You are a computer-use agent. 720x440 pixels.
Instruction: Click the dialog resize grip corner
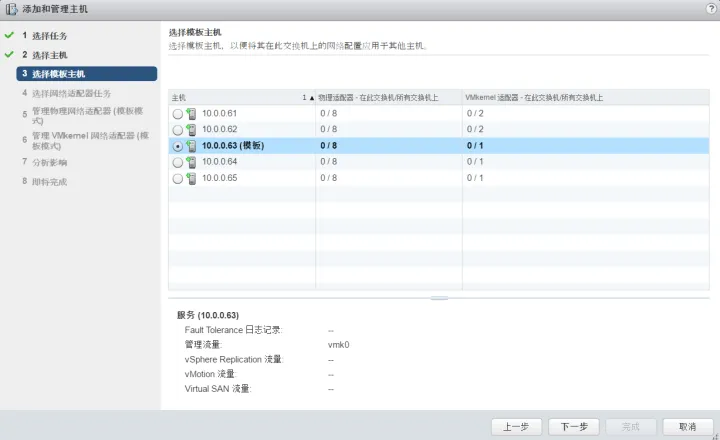pos(716,436)
